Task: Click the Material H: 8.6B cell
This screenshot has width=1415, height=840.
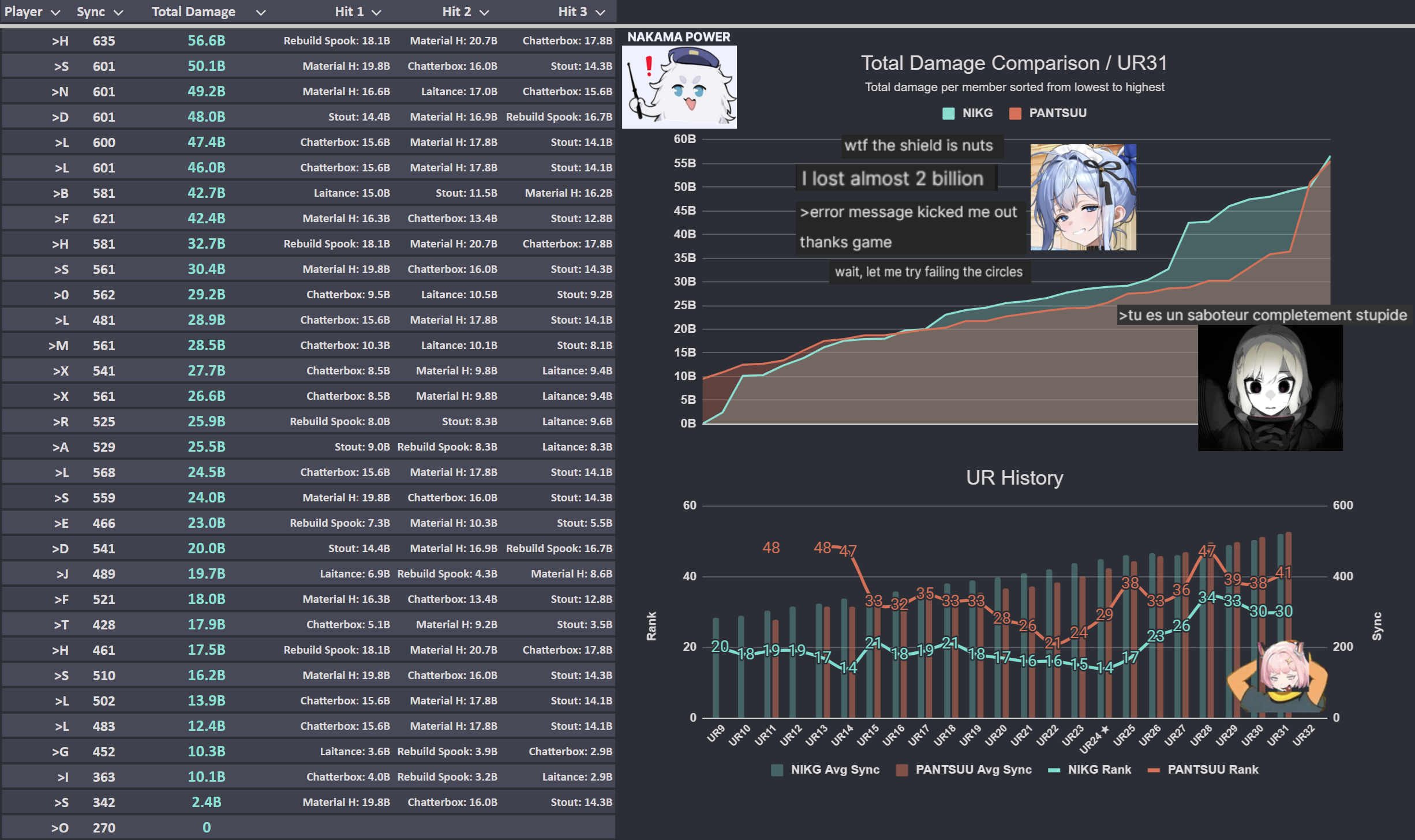Action: click(x=571, y=574)
